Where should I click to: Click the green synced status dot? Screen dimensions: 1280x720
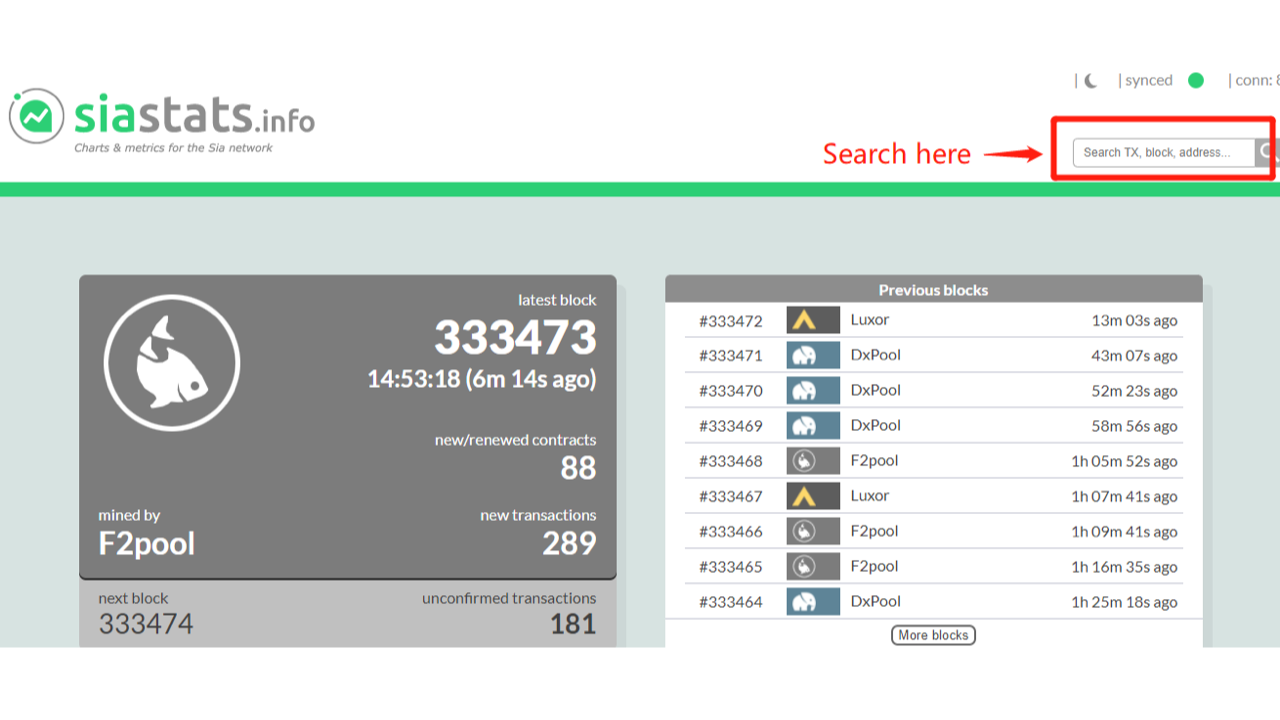coord(1196,81)
